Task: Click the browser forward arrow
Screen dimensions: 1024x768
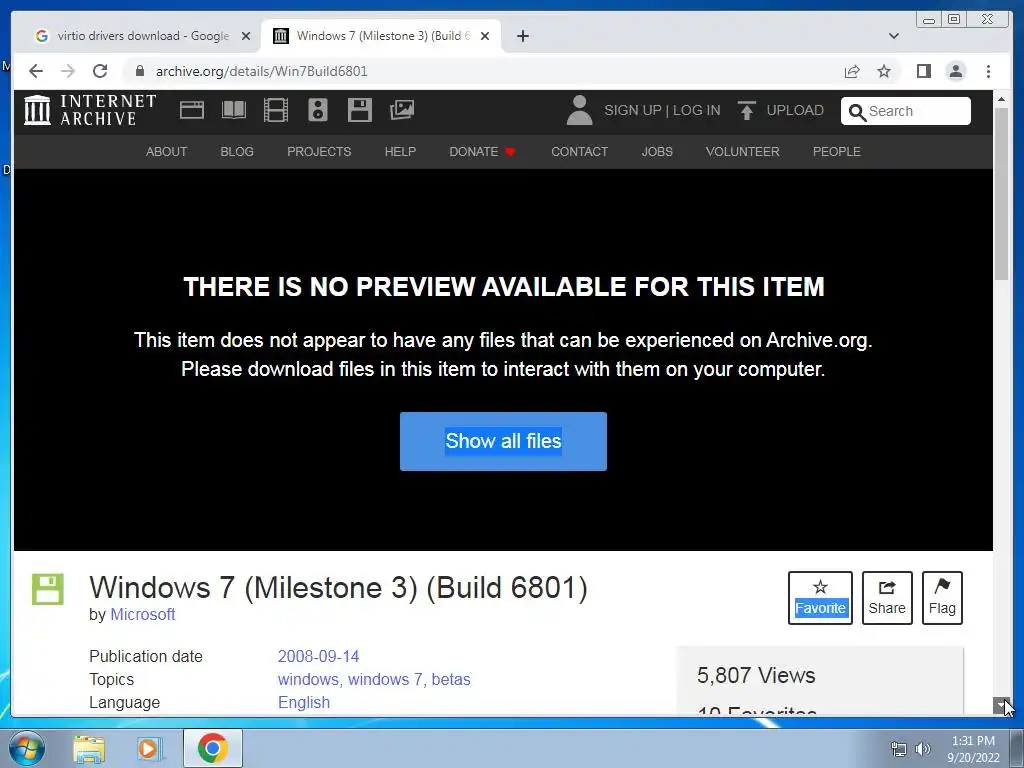Action: [68, 71]
